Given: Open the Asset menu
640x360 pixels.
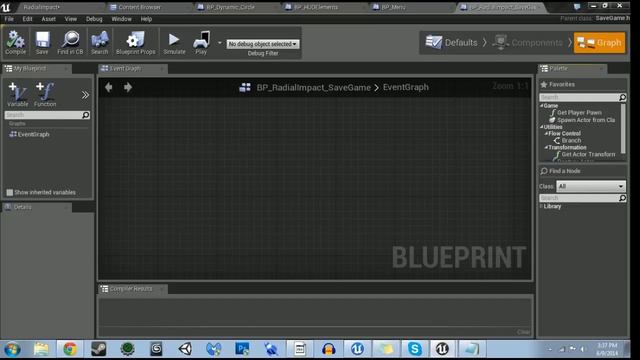Looking at the screenshot, I should (49, 19).
